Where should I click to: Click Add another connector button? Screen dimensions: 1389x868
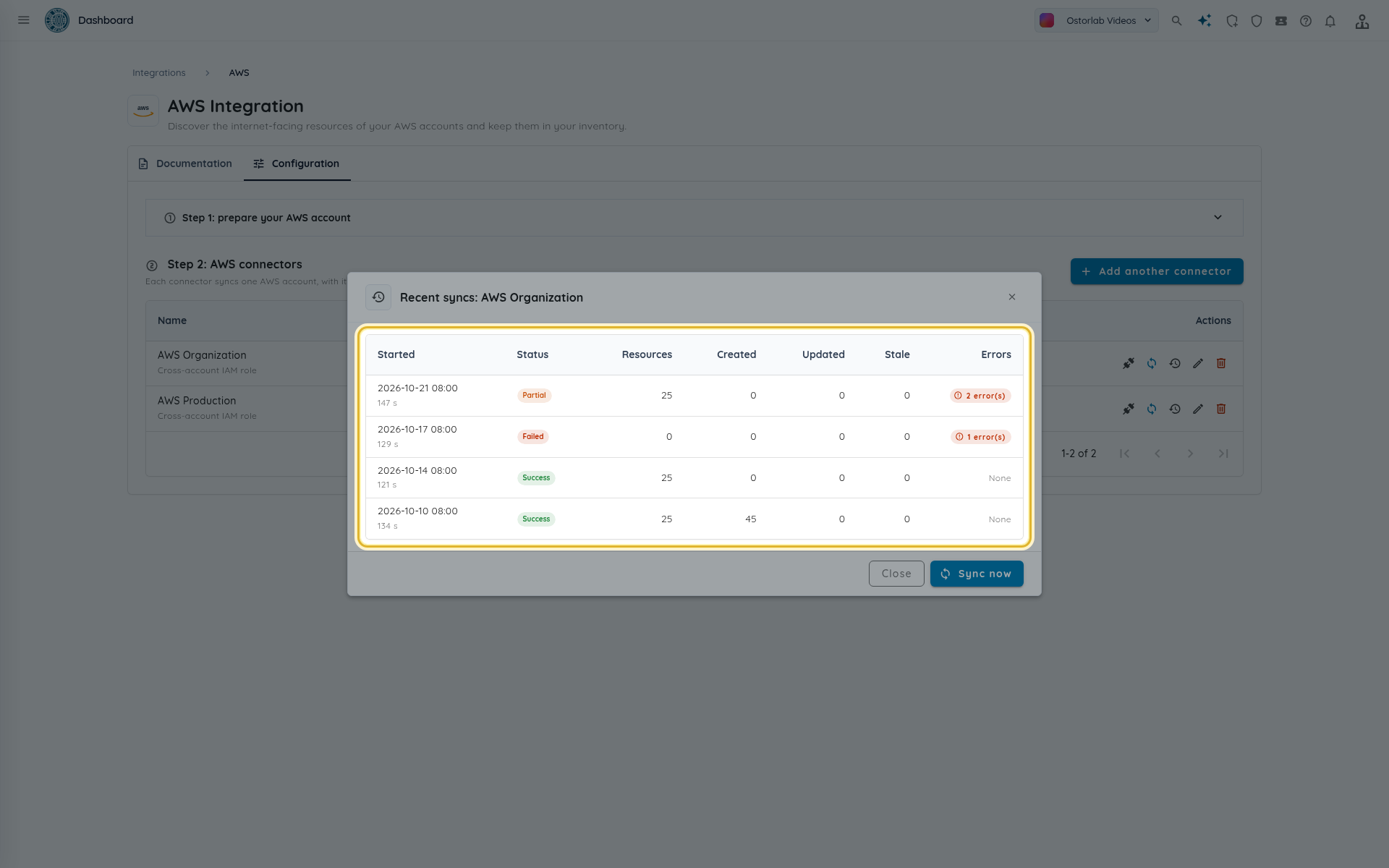click(x=1157, y=271)
